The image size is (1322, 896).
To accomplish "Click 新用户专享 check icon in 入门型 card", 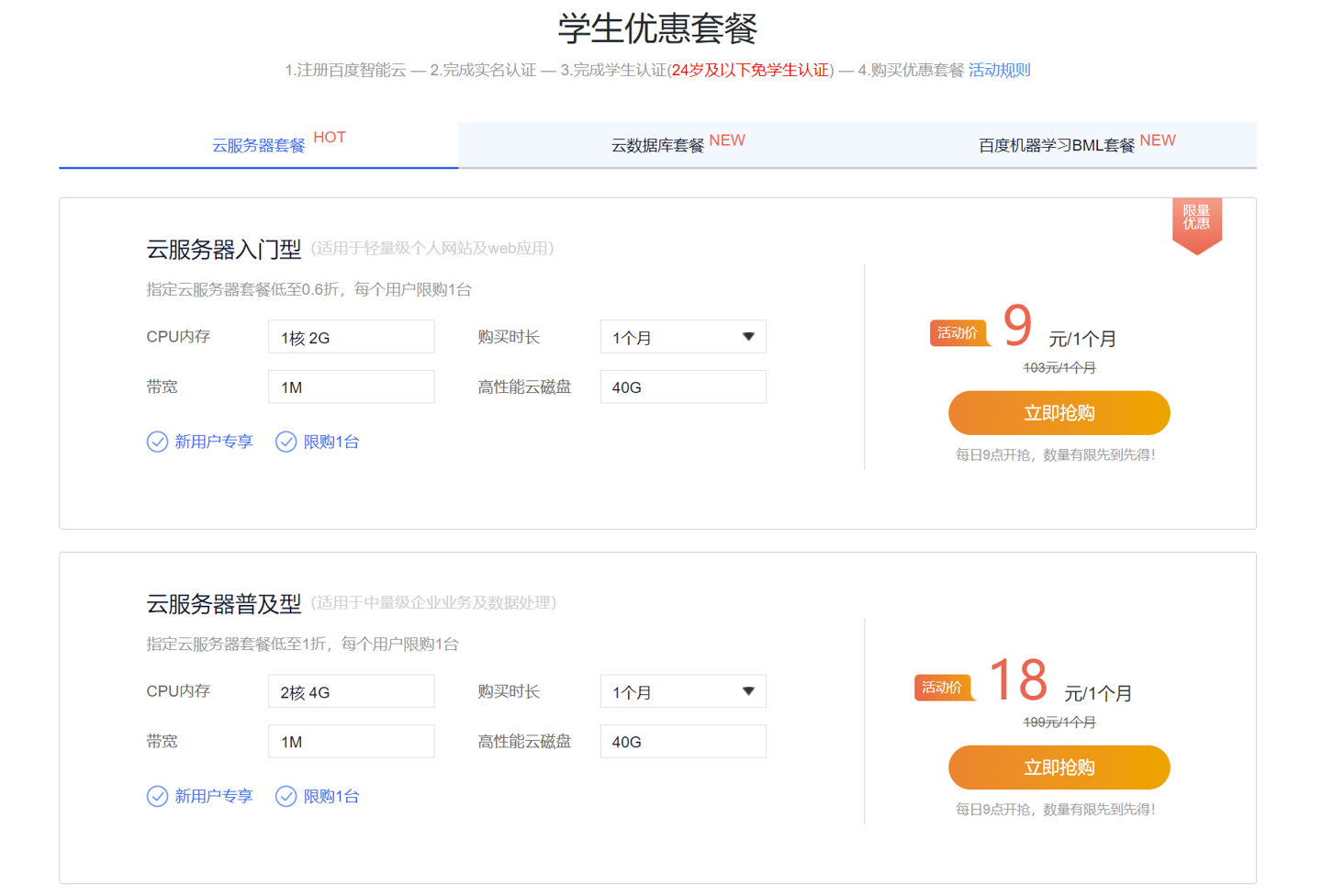I will [157, 442].
